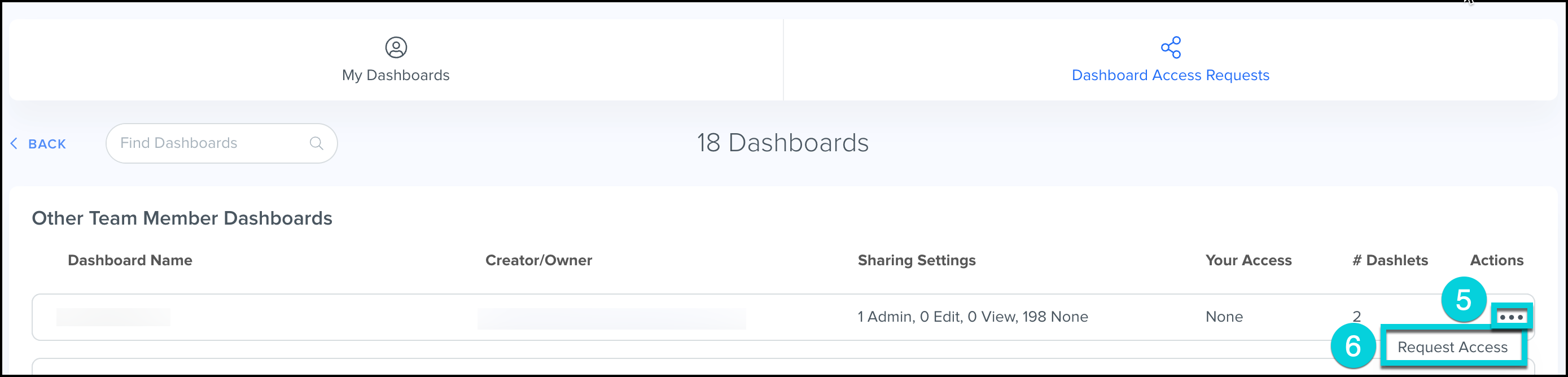Click the Creator/Owner column header

pyautogui.click(x=538, y=260)
